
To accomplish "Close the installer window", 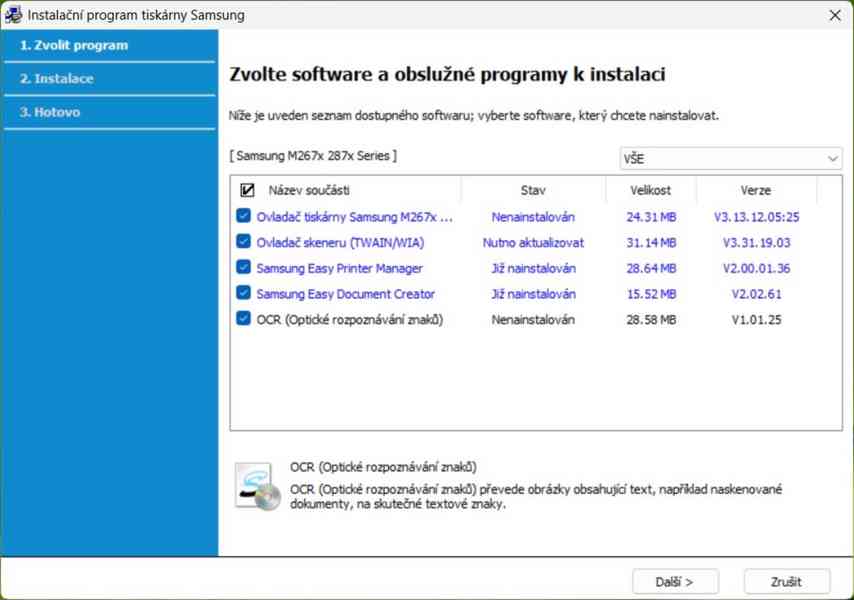I will pyautogui.click(x=835, y=15).
